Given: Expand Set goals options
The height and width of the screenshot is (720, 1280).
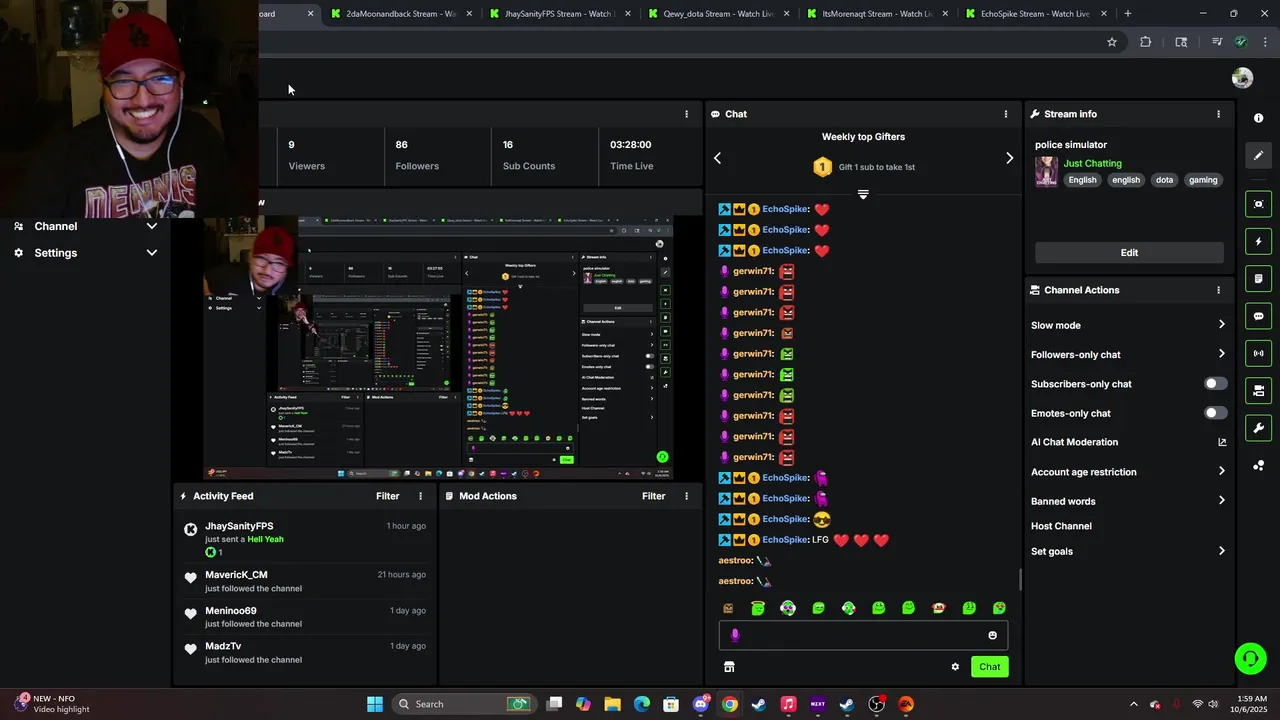Looking at the screenshot, I should pyautogui.click(x=1221, y=551).
